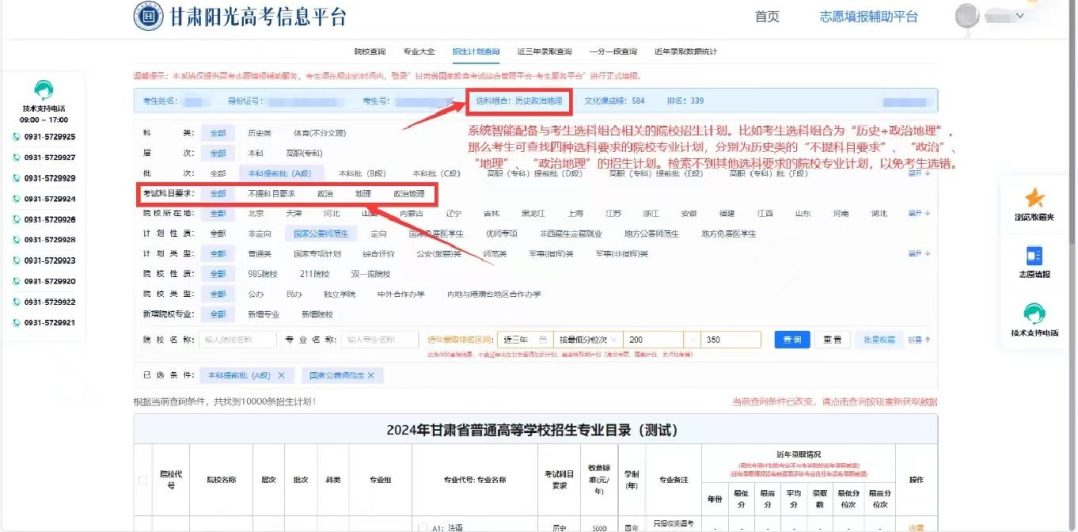1078x532 pixels.
Task: Remove the 国家公费师范生 selected condition tag
Action: point(371,375)
